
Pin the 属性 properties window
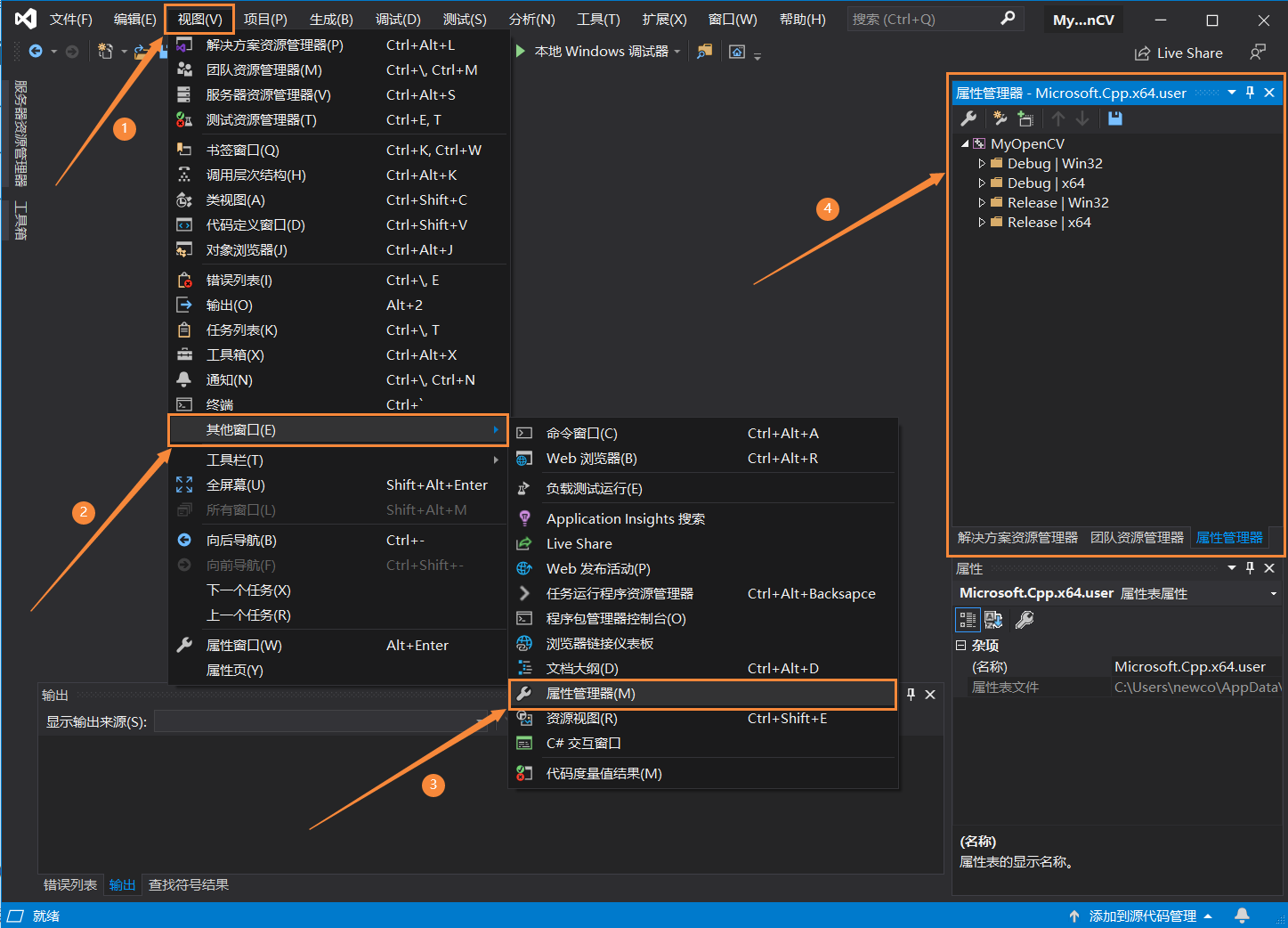1250,568
